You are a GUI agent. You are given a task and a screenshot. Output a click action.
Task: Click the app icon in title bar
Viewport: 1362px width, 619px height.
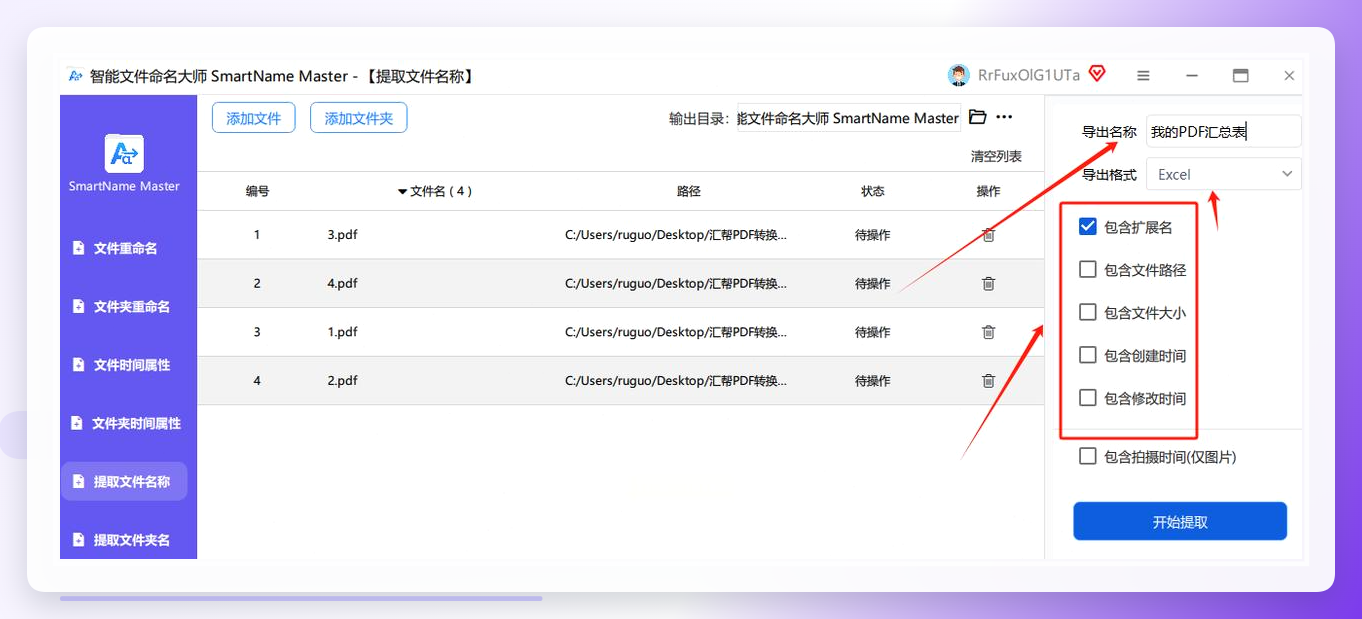click(75, 76)
